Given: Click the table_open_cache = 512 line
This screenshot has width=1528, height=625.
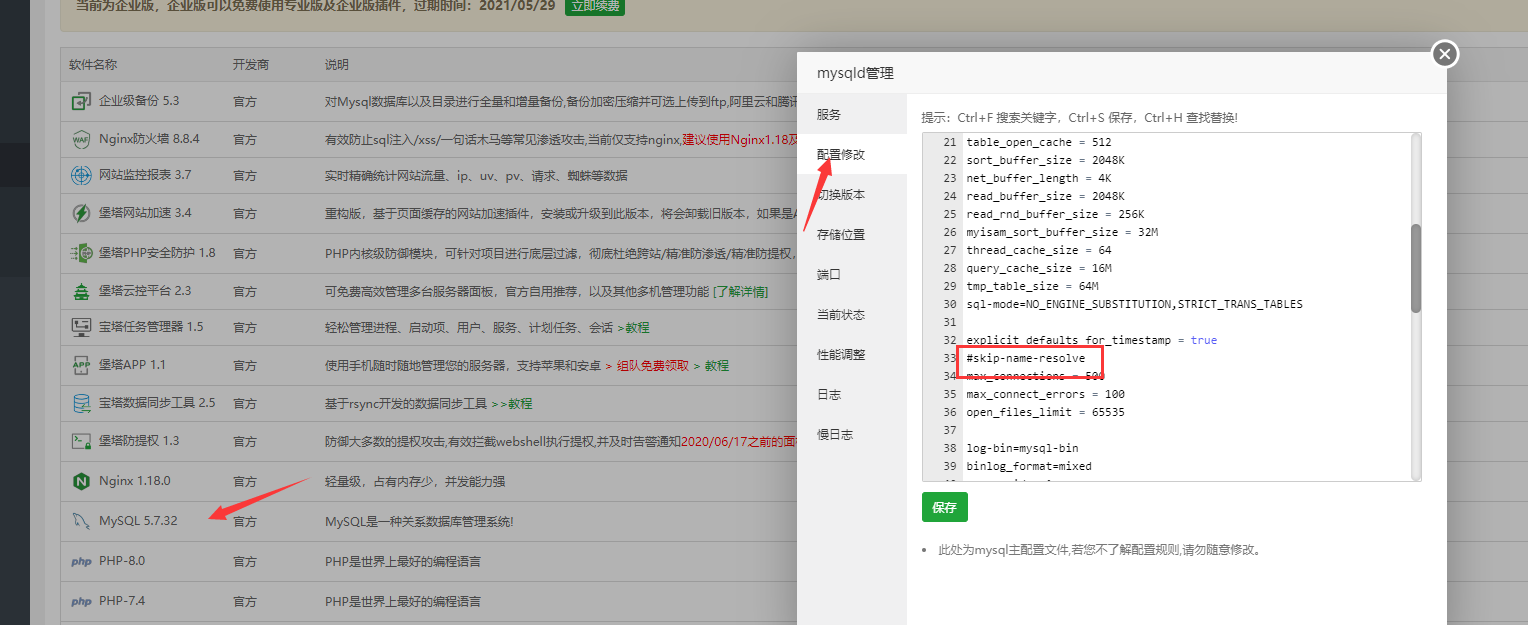Looking at the screenshot, I should click(1039, 142).
